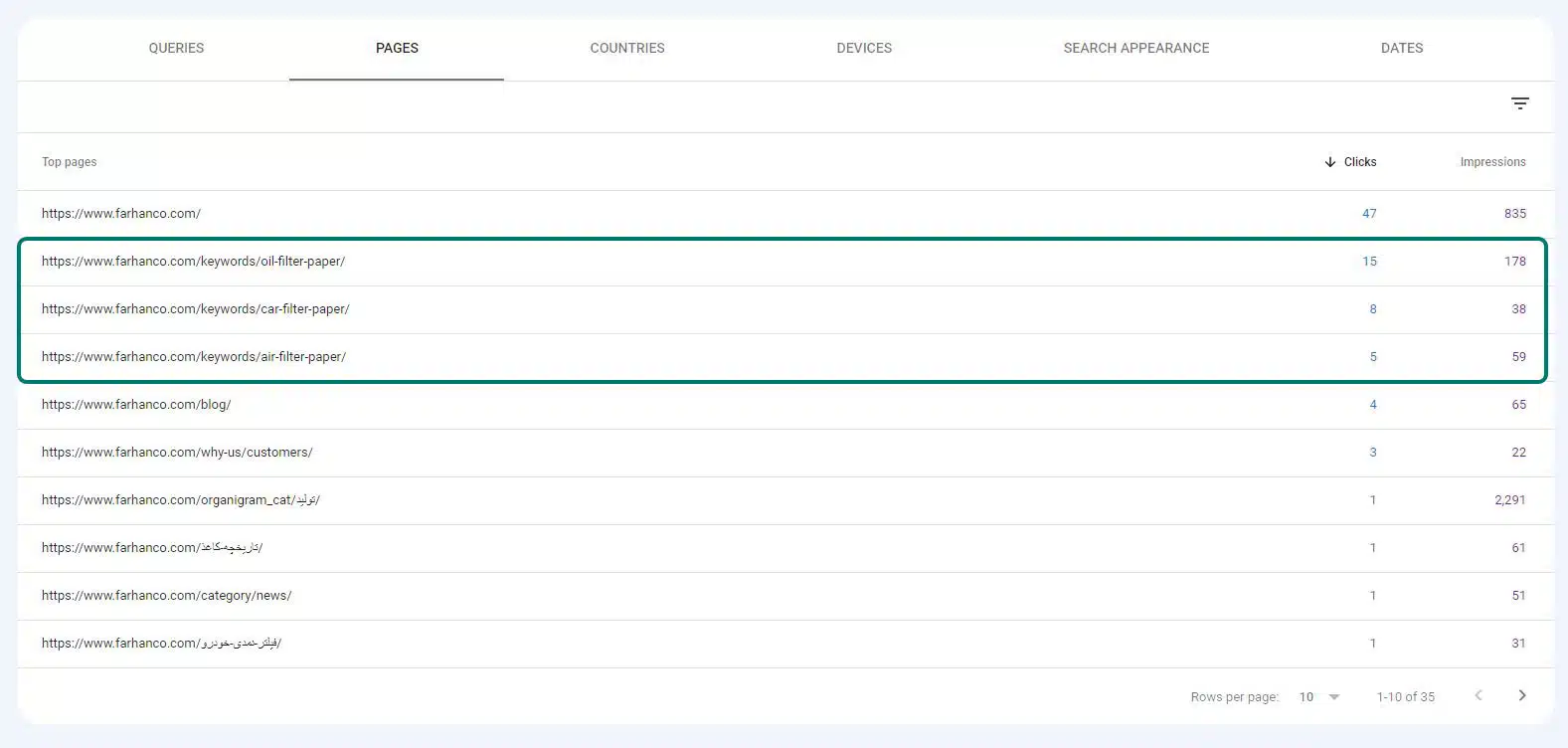Select the category/news page row

click(x=166, y=596)
